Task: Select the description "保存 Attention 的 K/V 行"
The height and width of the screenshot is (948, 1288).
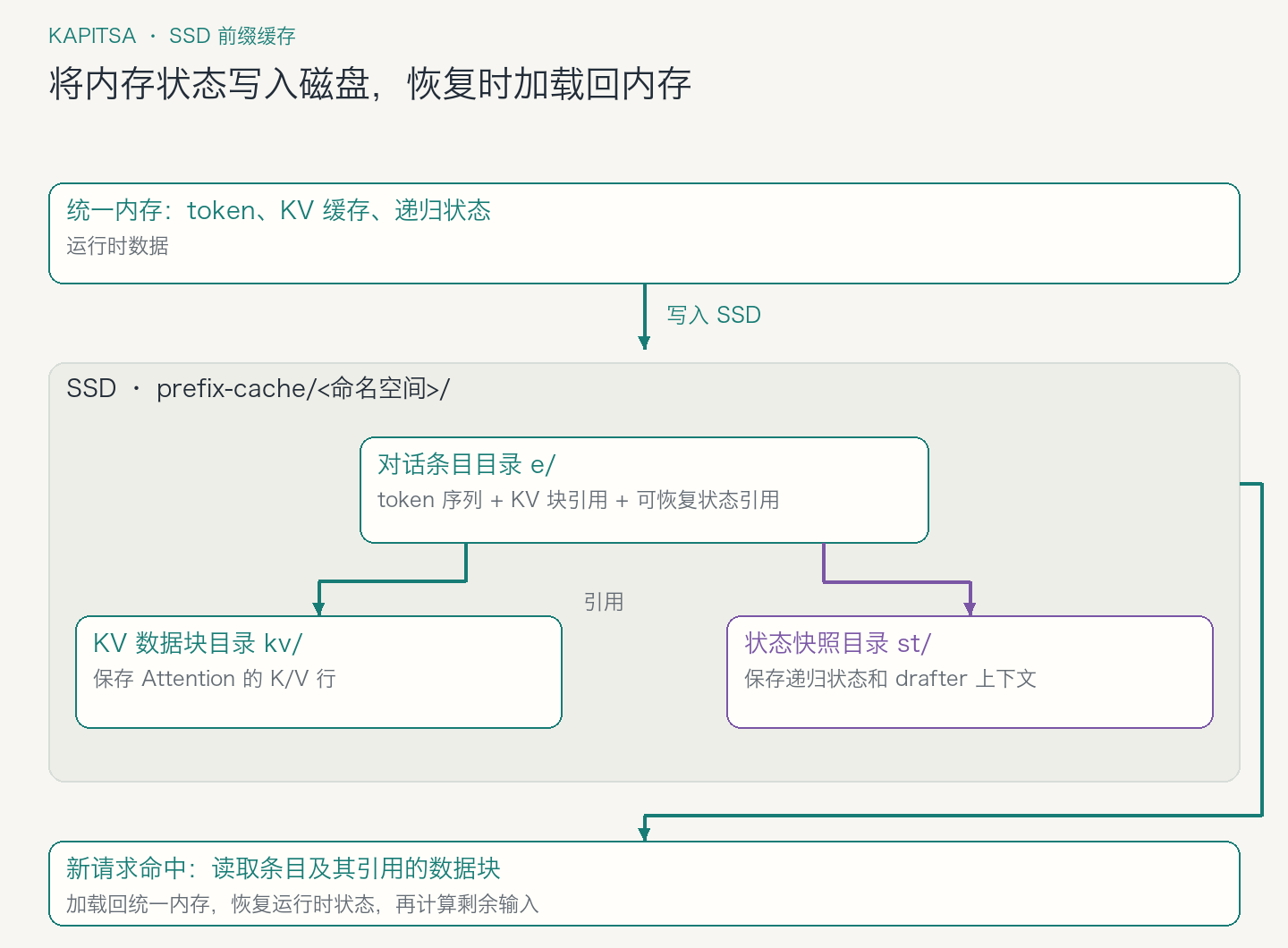Action: coord(215,679)
